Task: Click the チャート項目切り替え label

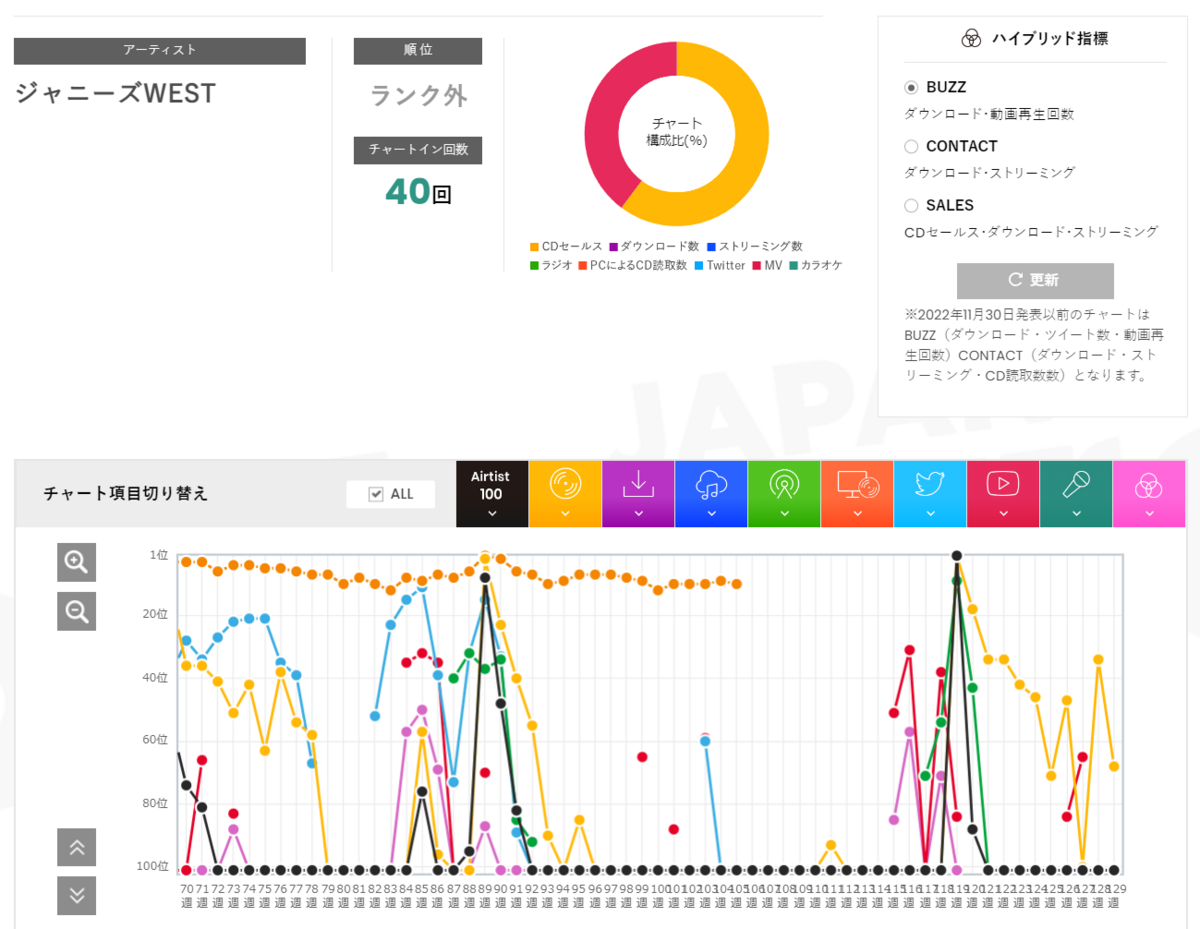Action: pos(126,494)
